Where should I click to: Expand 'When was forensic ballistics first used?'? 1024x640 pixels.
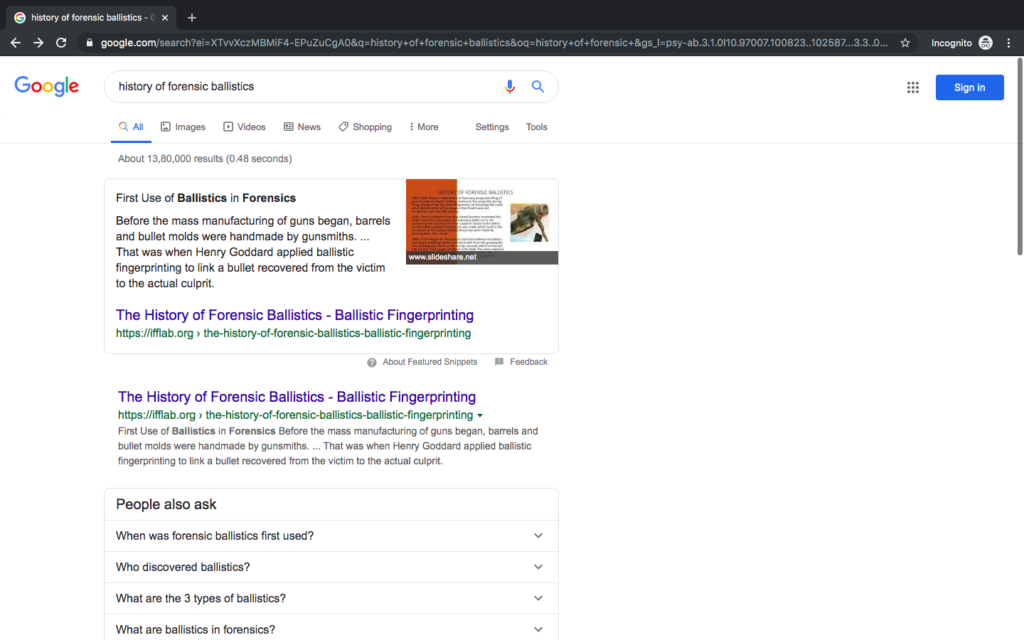[331, 536]
